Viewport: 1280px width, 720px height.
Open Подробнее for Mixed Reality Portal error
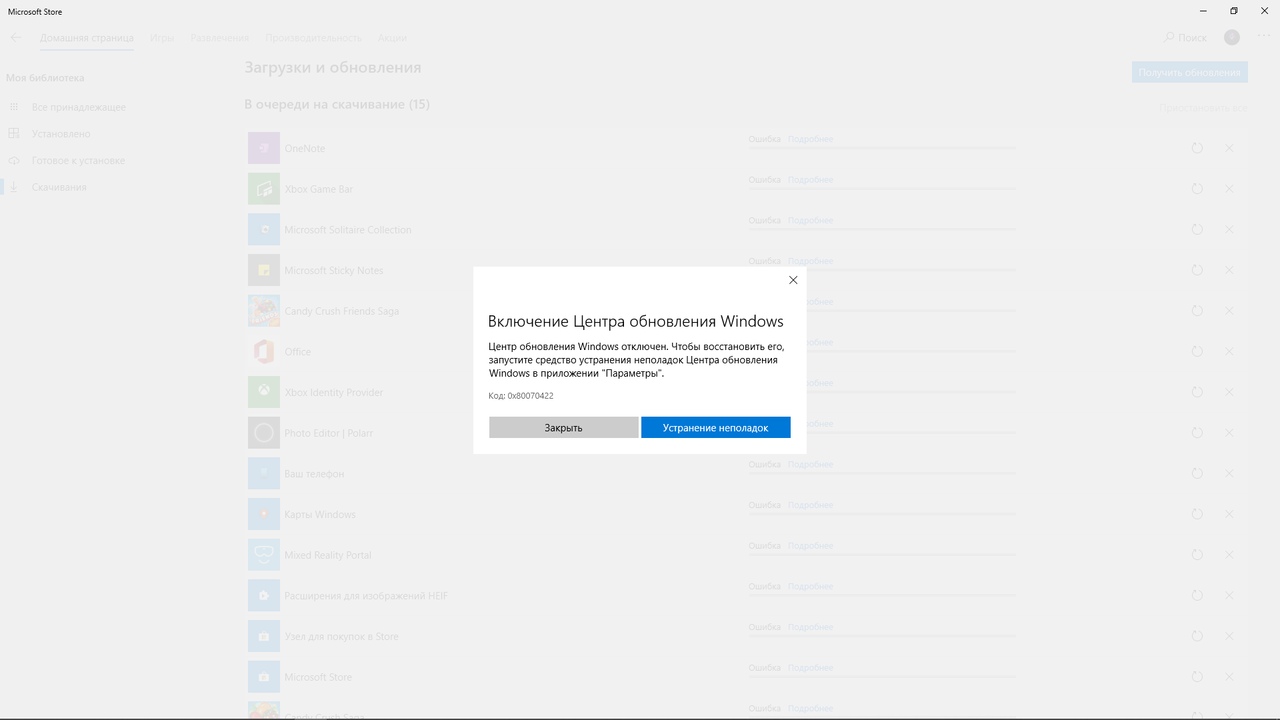(x=810, y=546)
